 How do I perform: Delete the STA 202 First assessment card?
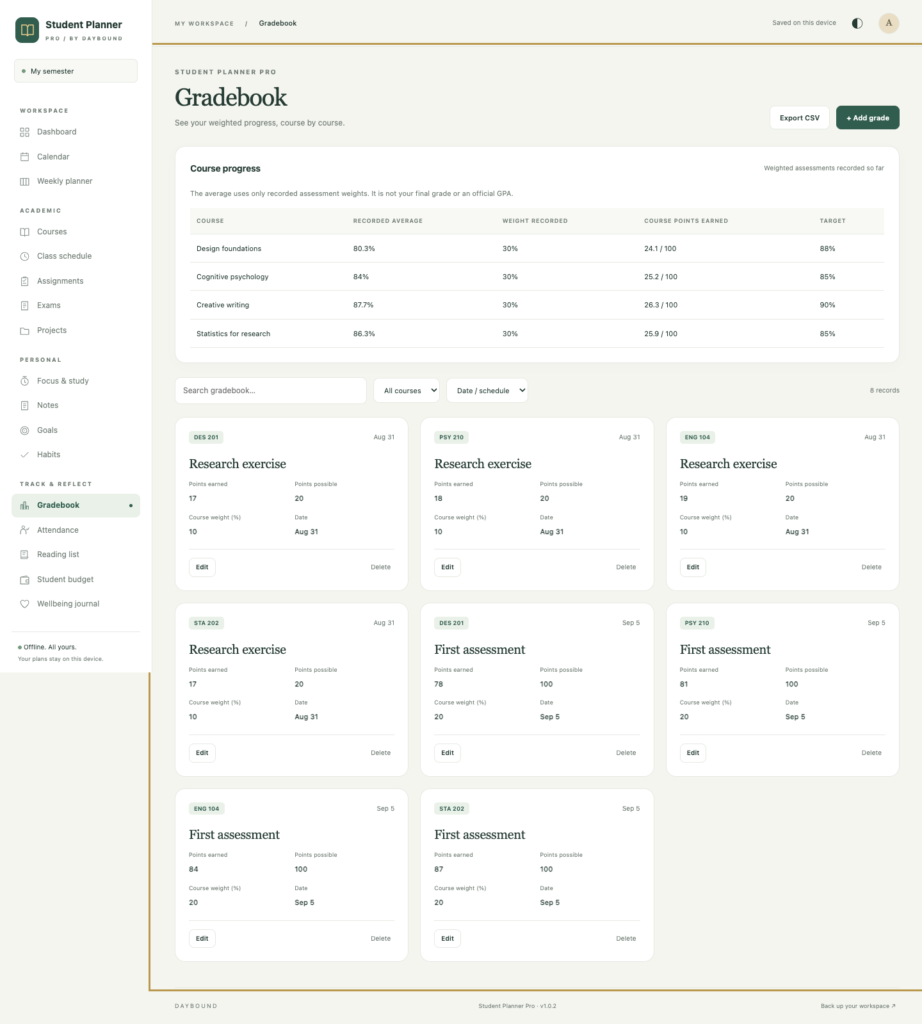(626, 938)
